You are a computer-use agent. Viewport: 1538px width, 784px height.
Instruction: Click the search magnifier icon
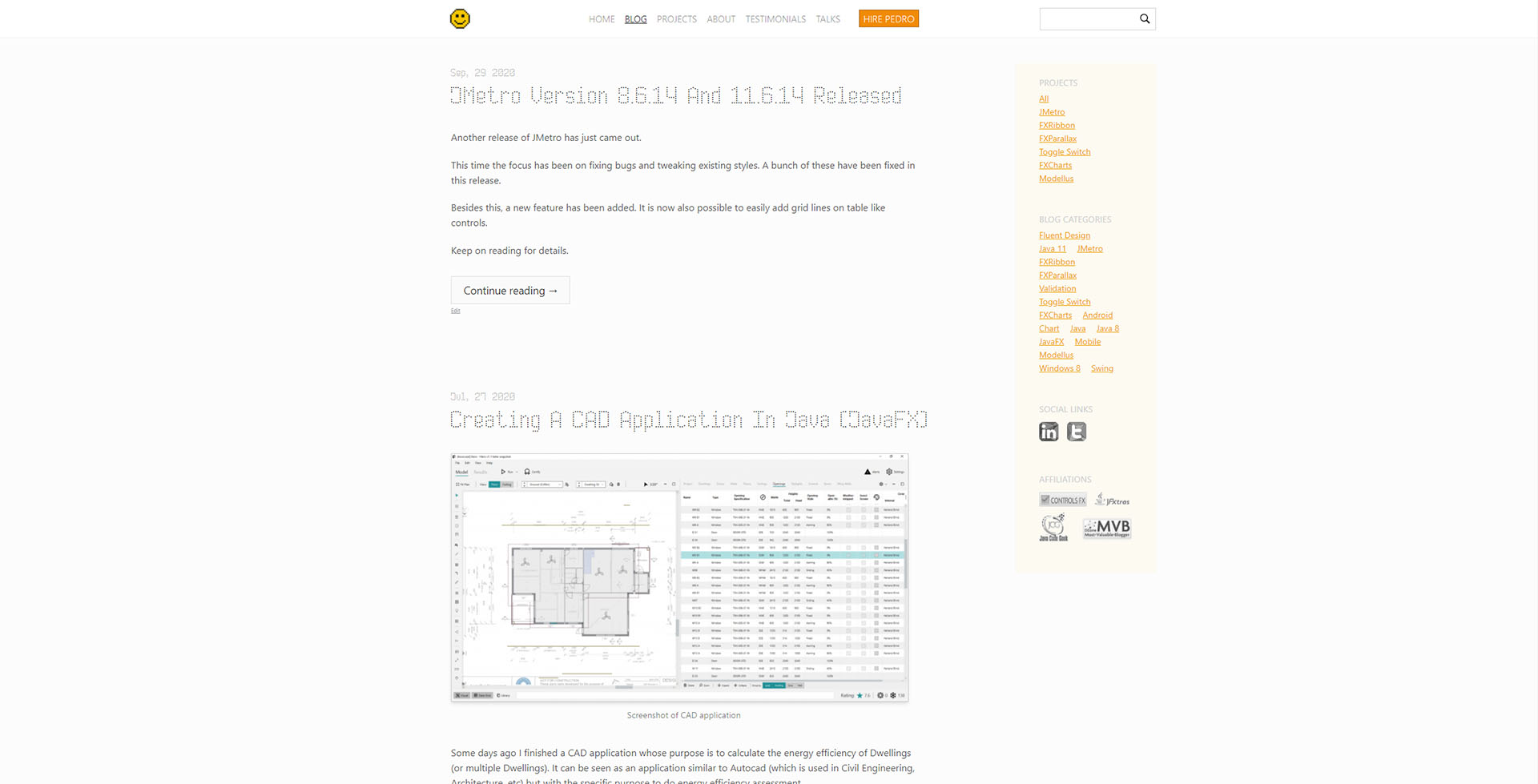pos(1145,18)
